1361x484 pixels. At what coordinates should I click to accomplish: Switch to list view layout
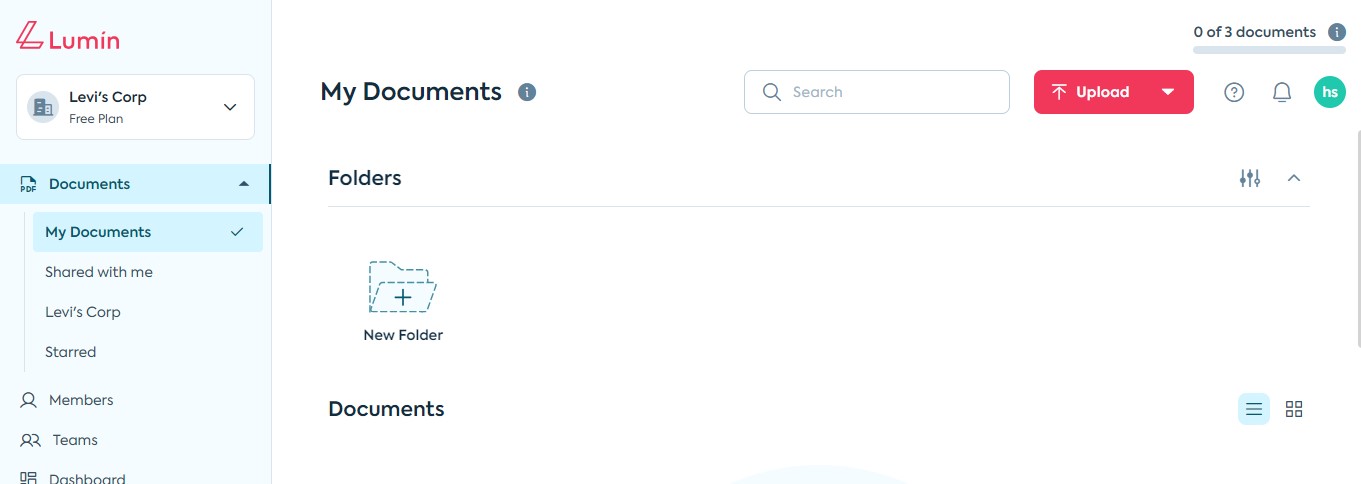point(1254,409)
